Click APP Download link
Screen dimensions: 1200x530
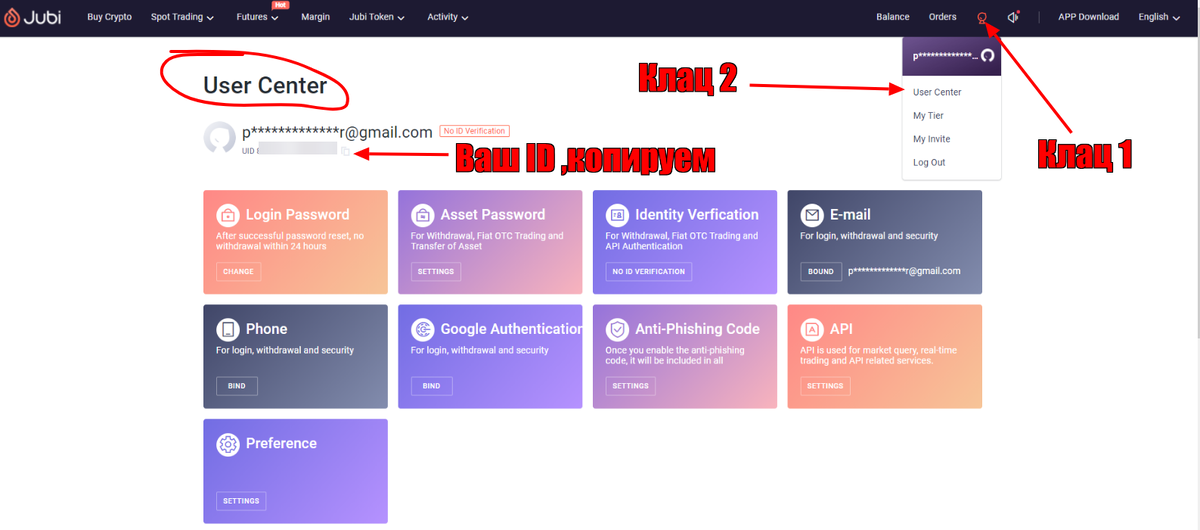1088,17
